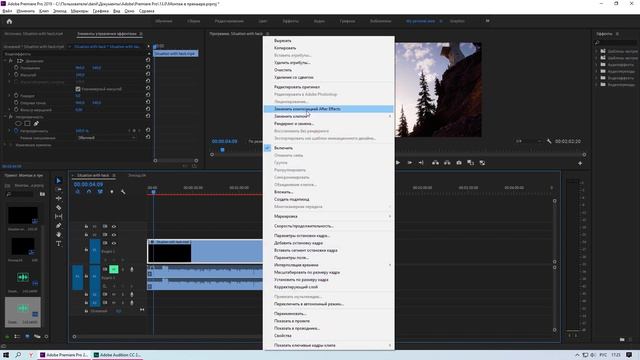This screenshot has height=360, width=640.
Task: Open the File menu in menu bar
Action: point(7,11)
